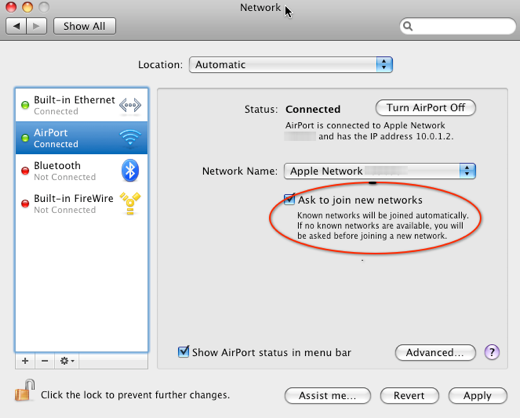This screenshot has height=418, width=520.
Task: Toggle Show AirPort status in menu bar
Action: [x=183, y=351]
